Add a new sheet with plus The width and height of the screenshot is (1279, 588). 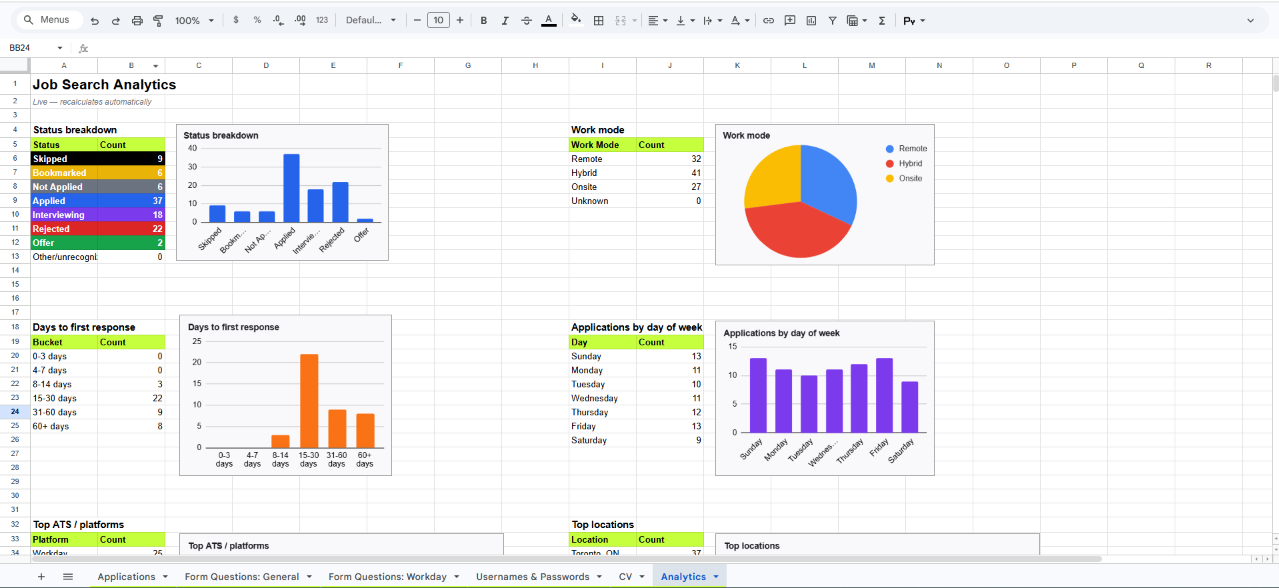(41, 576)
